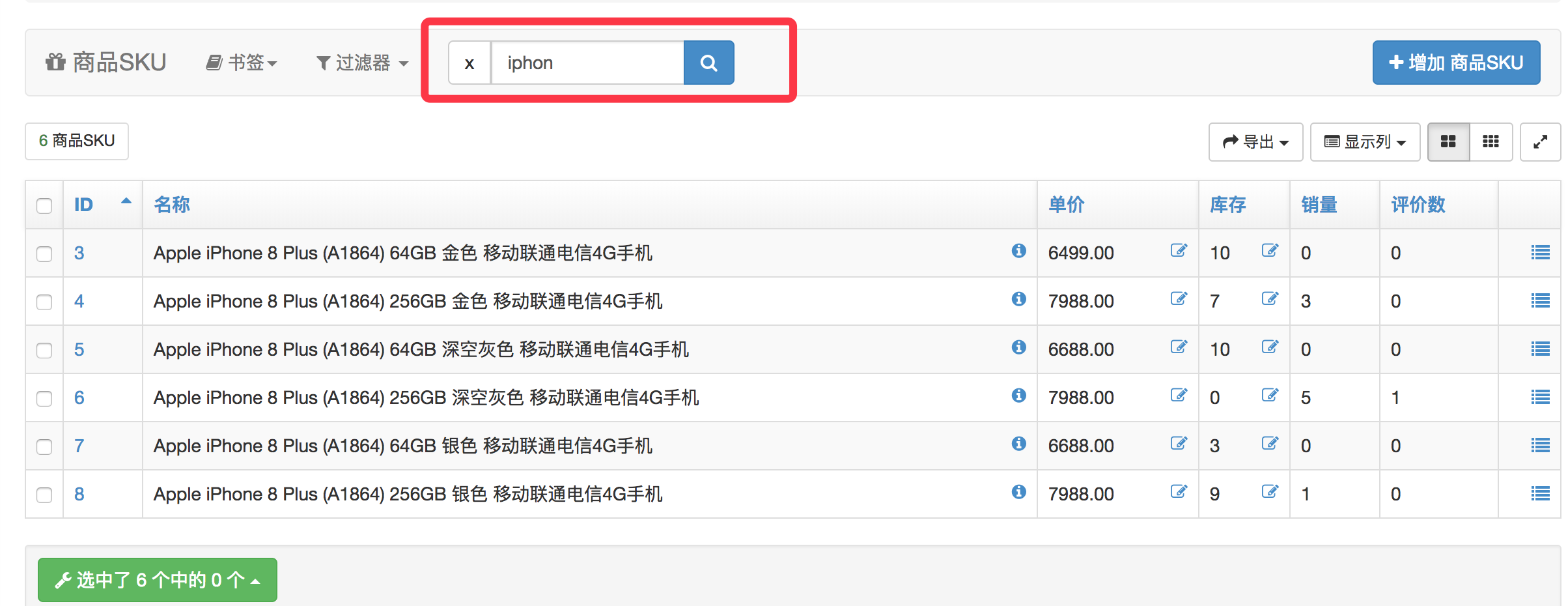Open the ID 5 link
Viewport: 1568px width, 606px height.
point(79,349)
